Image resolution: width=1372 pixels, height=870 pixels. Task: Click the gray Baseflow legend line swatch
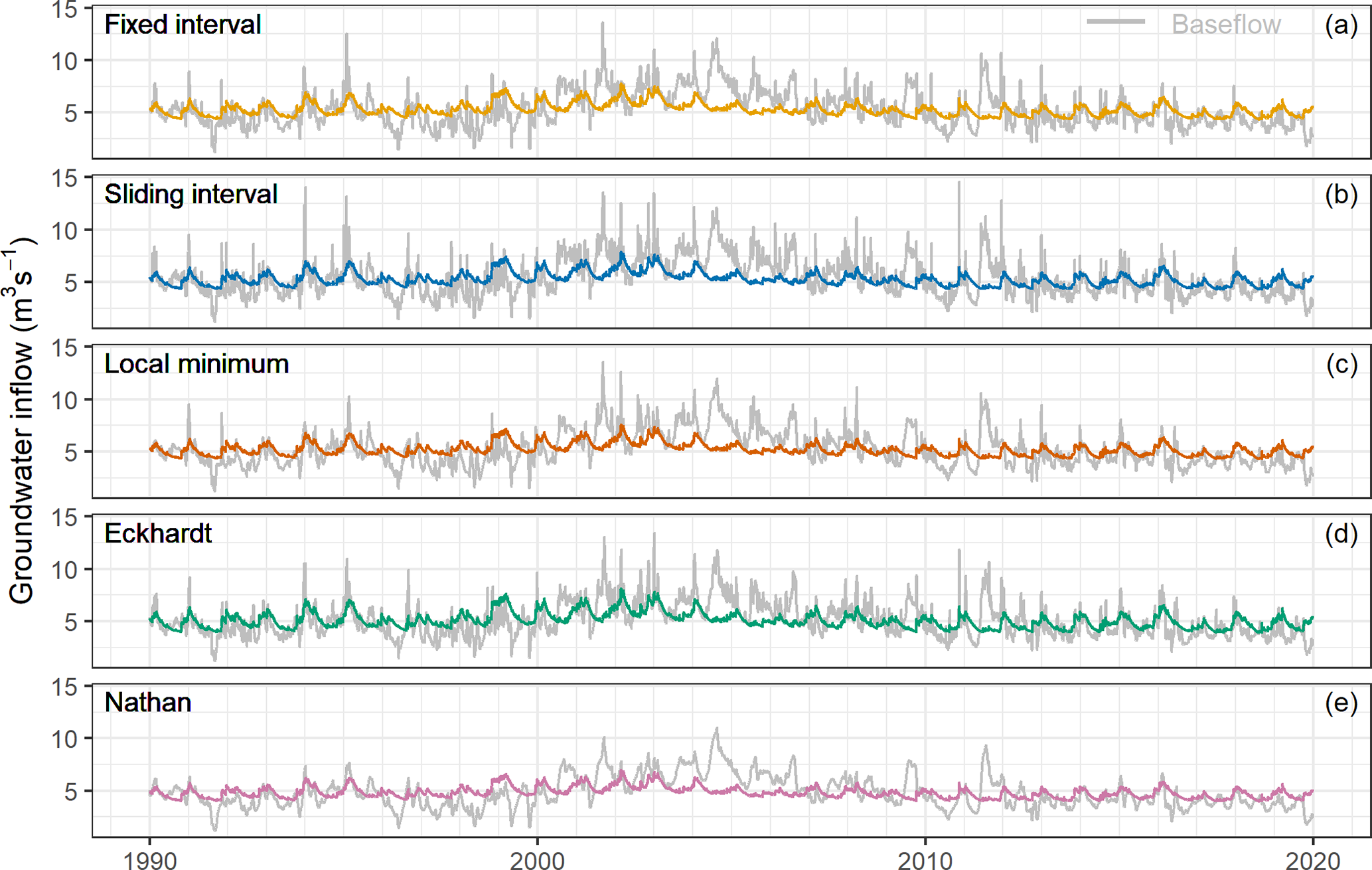[1116, 22]
